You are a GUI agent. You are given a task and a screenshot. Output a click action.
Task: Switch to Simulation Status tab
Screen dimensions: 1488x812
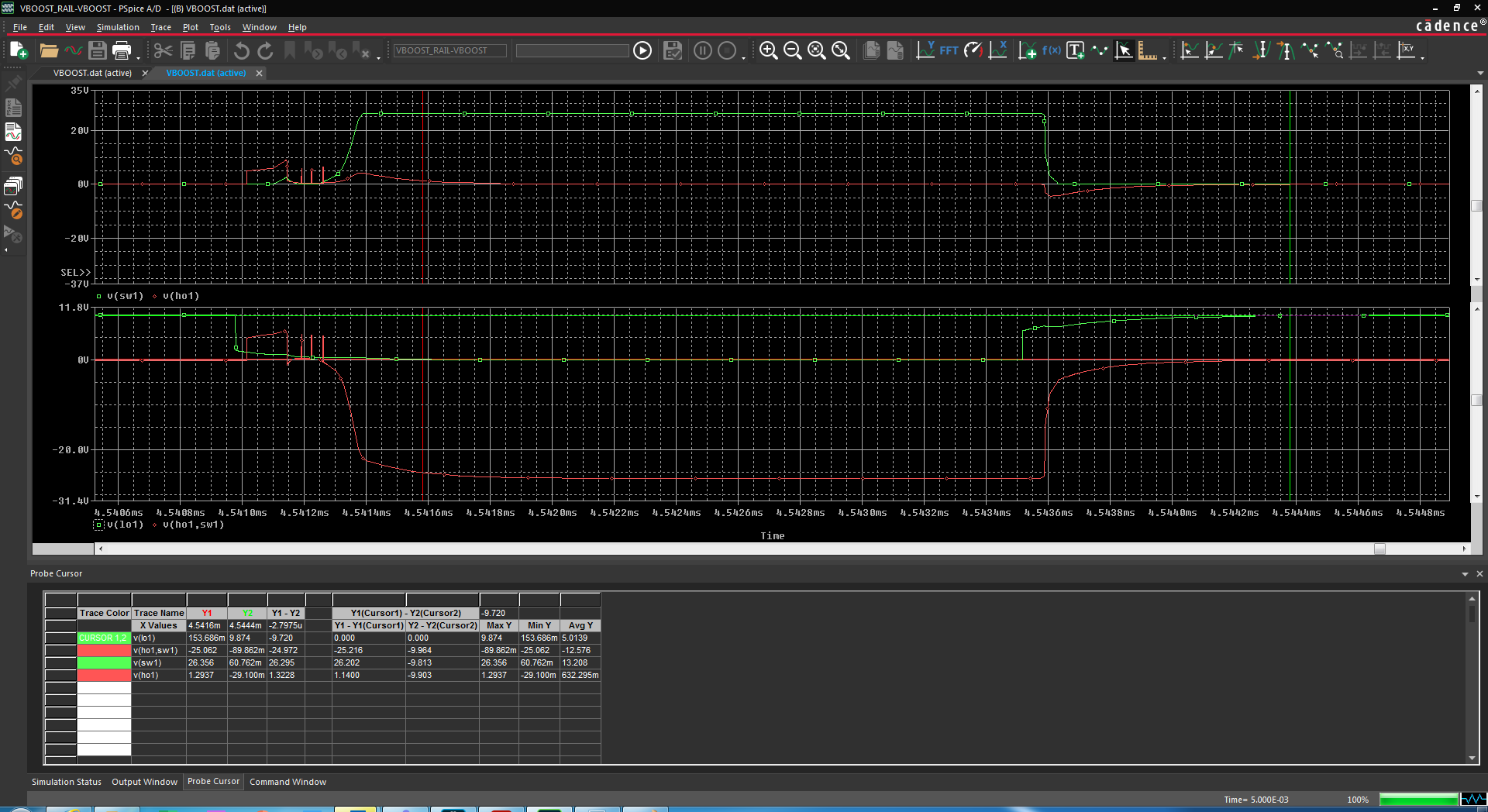[x=67, y=782]
